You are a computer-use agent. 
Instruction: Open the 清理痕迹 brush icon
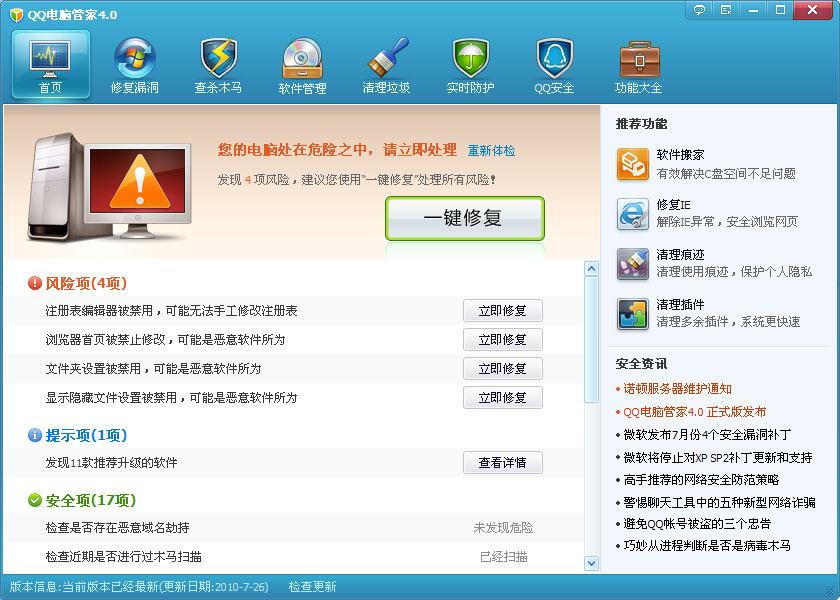(x=633, y=264)
